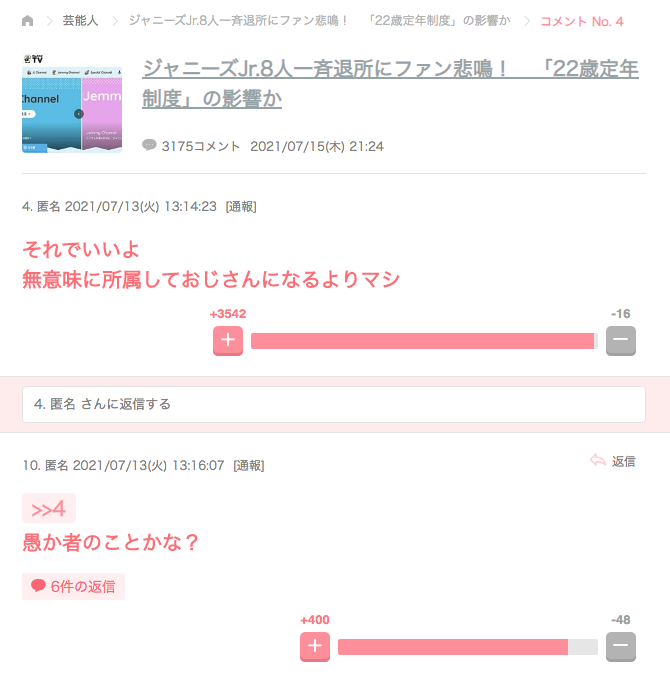This screenshot has height=675, width=670.
Task: Select コメント No. 4 breadcrumb
Action: pos(582,22)
